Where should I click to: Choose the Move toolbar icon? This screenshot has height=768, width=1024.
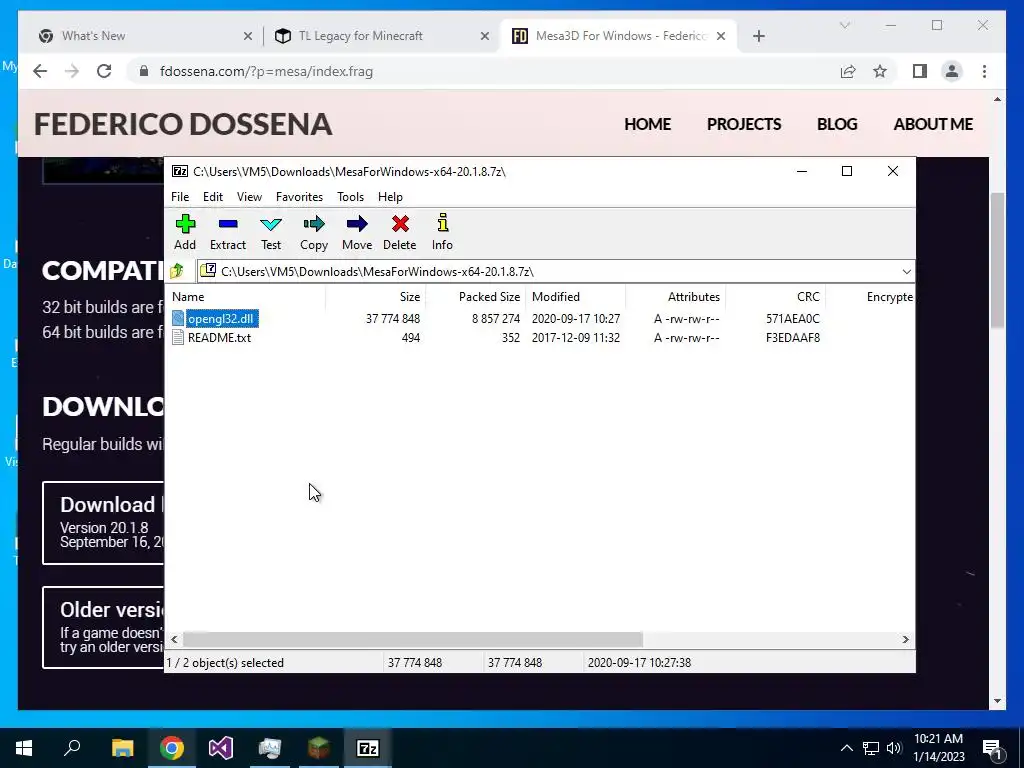357,232
